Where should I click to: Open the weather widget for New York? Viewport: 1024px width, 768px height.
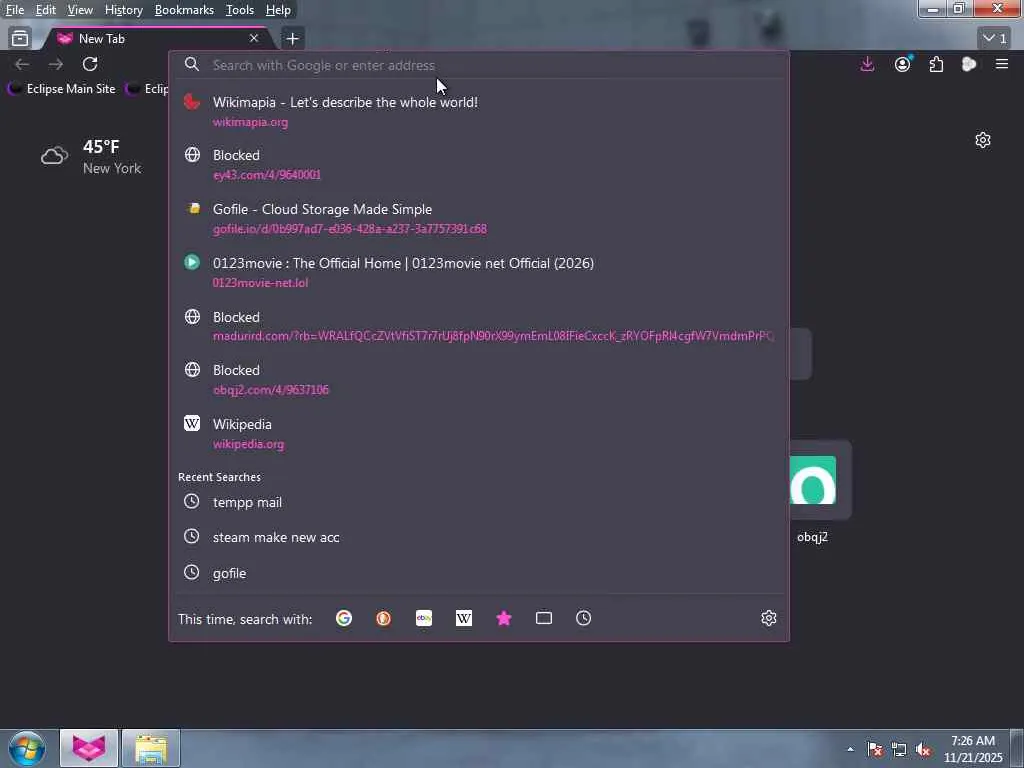(91, 157)
